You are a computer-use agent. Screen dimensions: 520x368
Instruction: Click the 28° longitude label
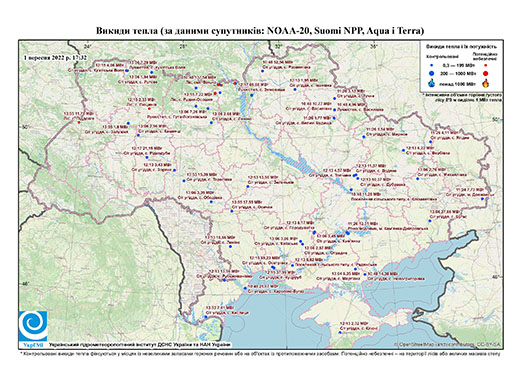182,46
